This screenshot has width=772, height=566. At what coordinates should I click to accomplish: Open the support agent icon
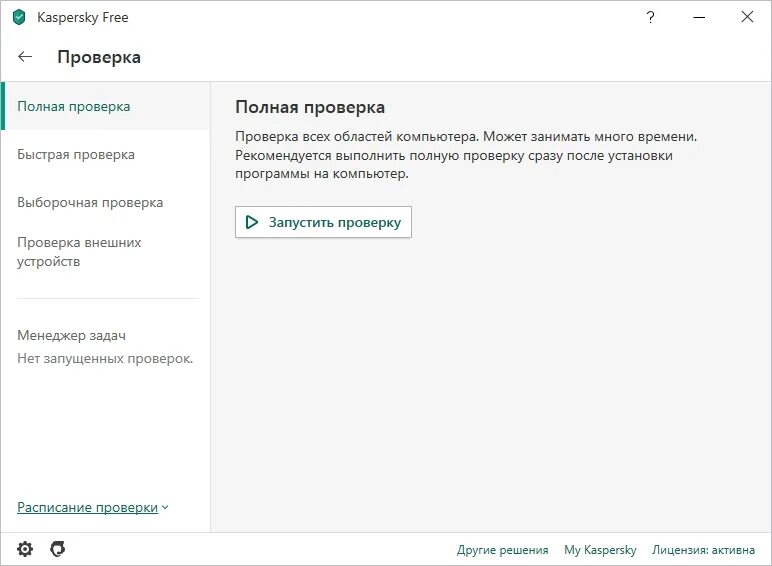click(x=58, y=549)
